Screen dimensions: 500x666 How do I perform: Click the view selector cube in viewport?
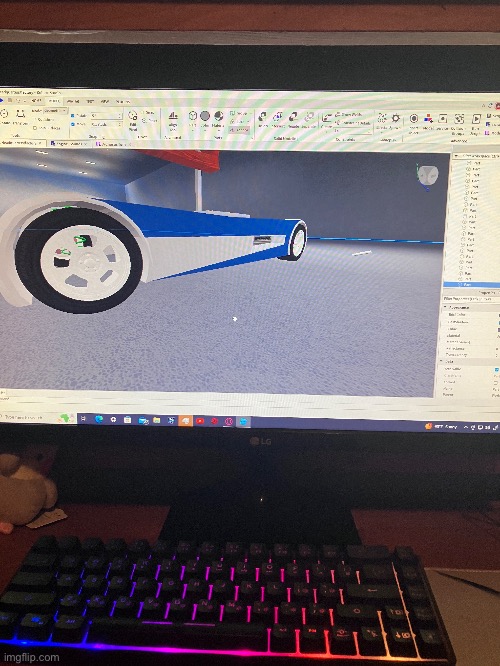click(427, 175)
